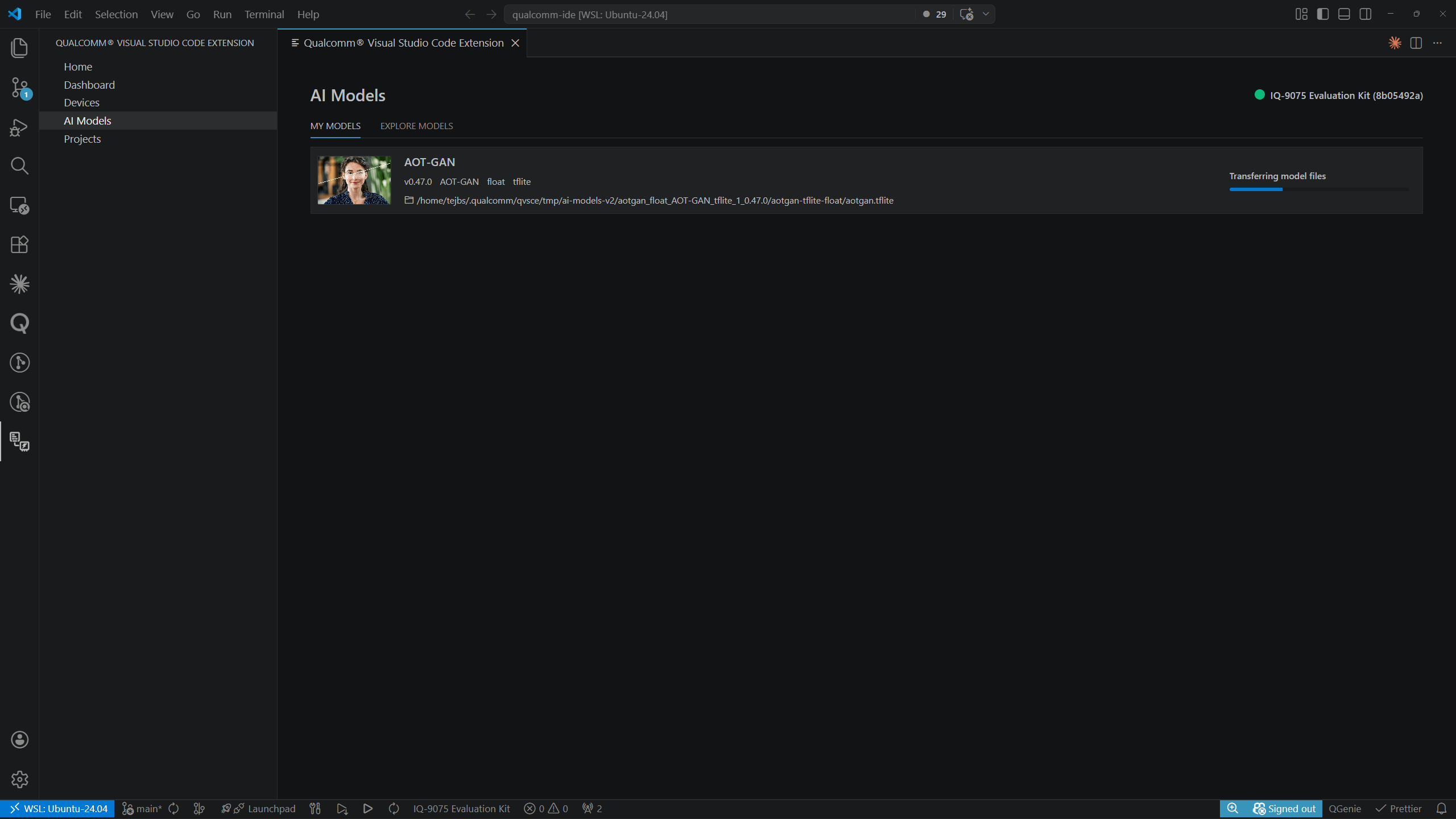Open the chat icon in the title bar
1456x819 pixels.
[x=966, y=14]
